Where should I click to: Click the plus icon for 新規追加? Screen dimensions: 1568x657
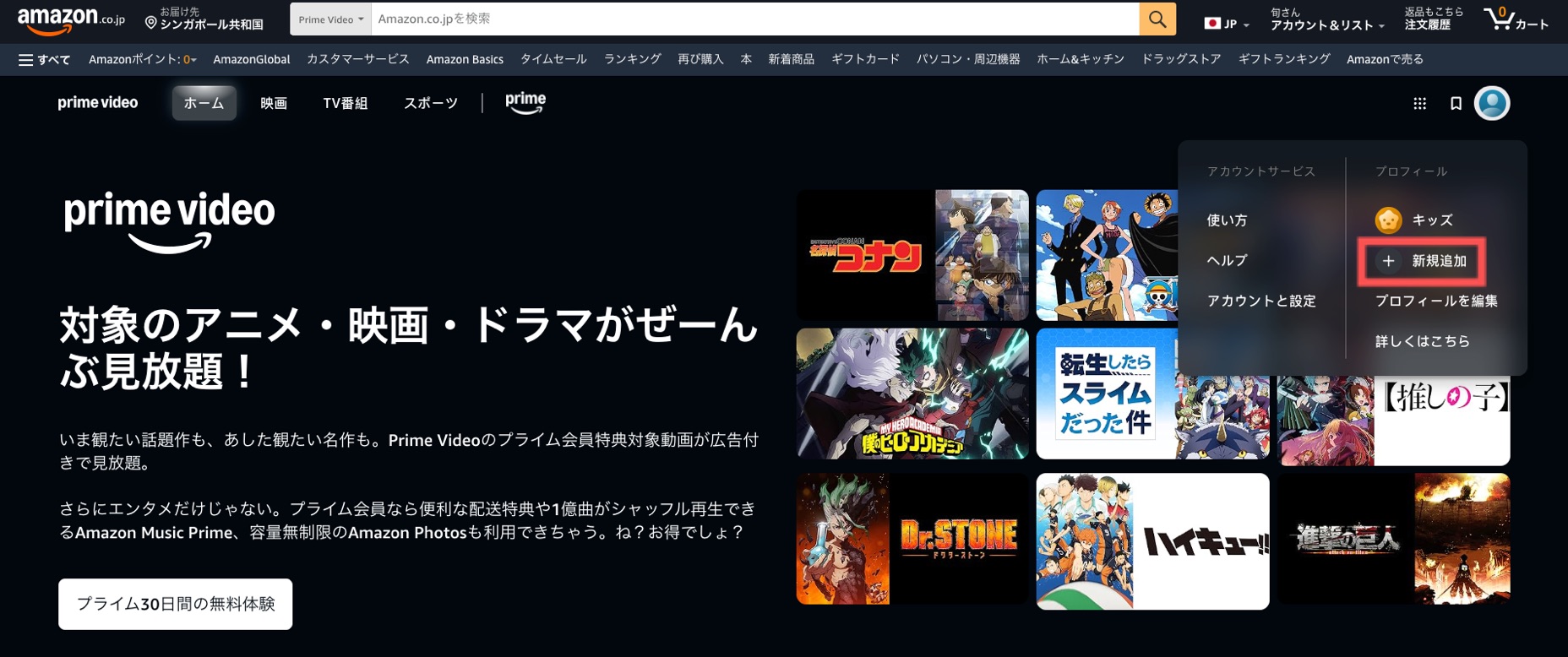(1388, 261)
